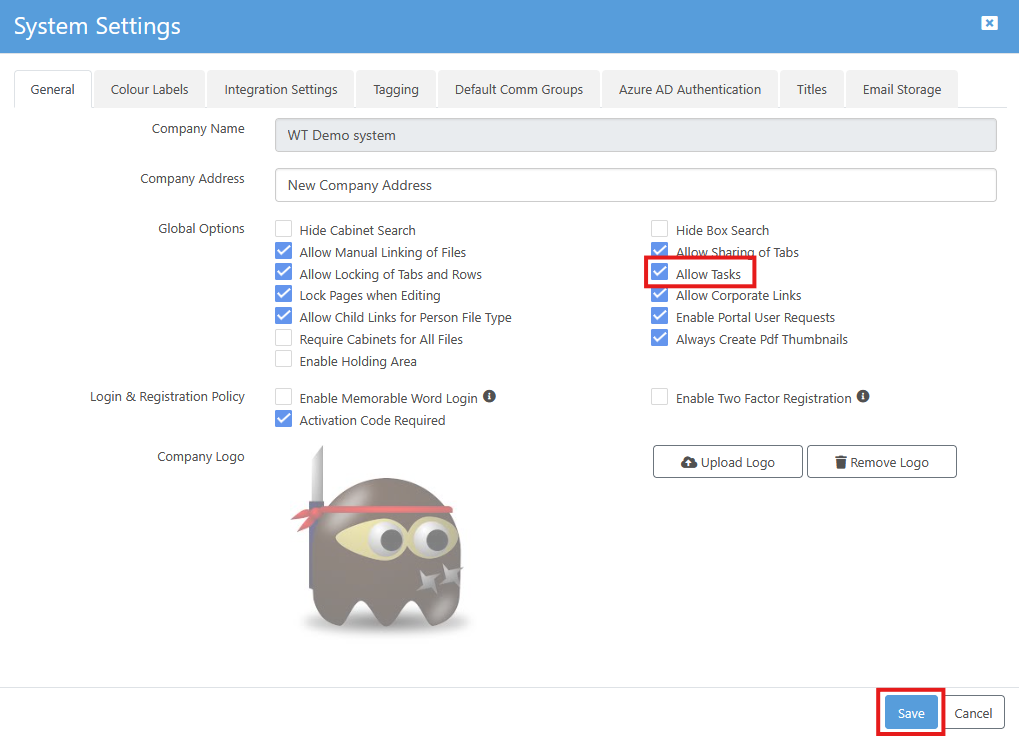This screenshot has height=737, width=1019.
Task: Uncheck the Allow Tasks option
Action: pos(660,272)
